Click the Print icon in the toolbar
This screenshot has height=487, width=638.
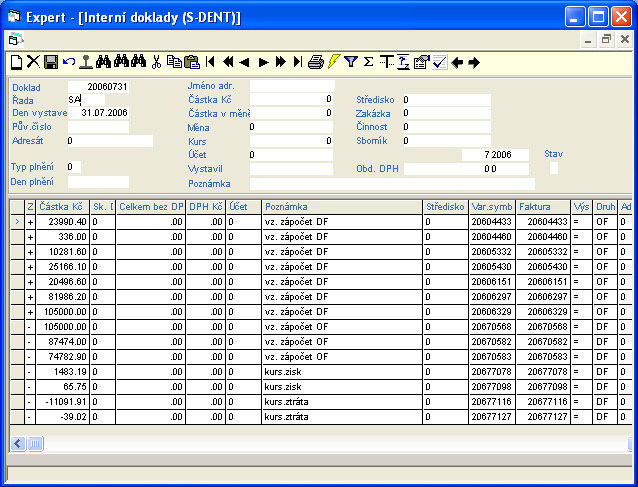pyautogui.click(x=315, y=62)
